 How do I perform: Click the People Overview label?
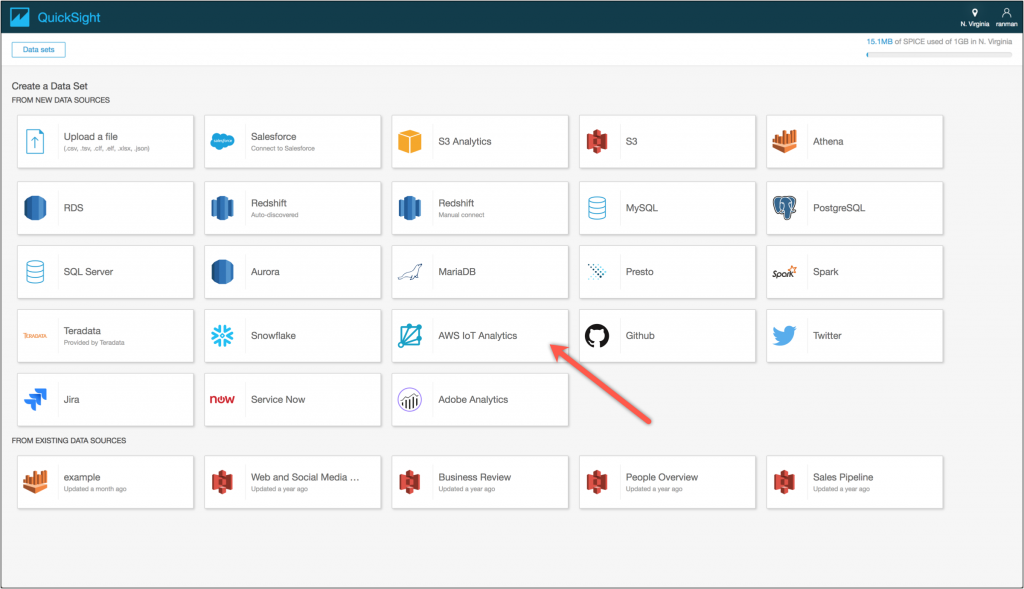(662, 477)
